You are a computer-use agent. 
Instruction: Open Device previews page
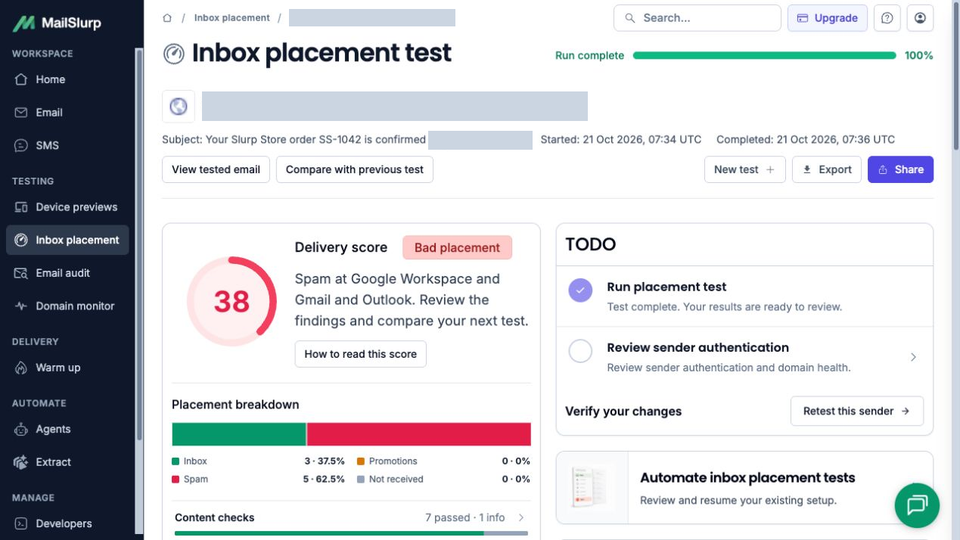point(67,207)
